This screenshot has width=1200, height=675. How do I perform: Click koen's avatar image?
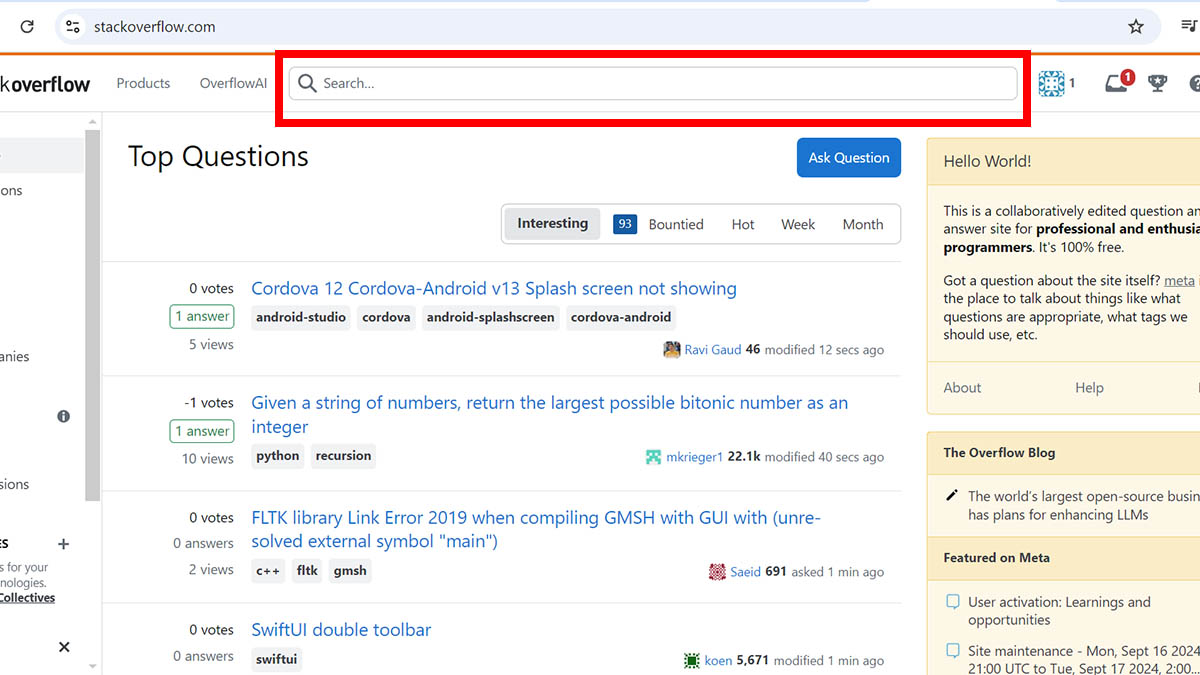coord(692,661)
